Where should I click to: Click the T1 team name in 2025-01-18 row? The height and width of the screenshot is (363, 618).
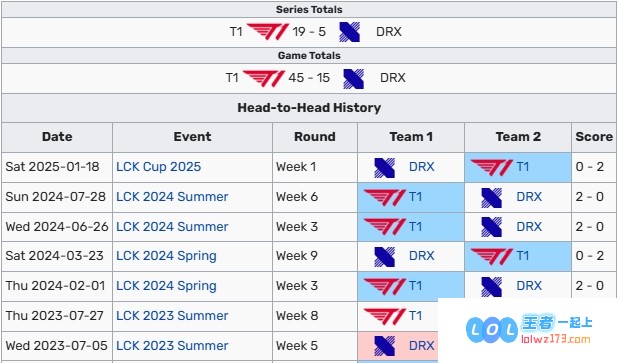[523, 167]
